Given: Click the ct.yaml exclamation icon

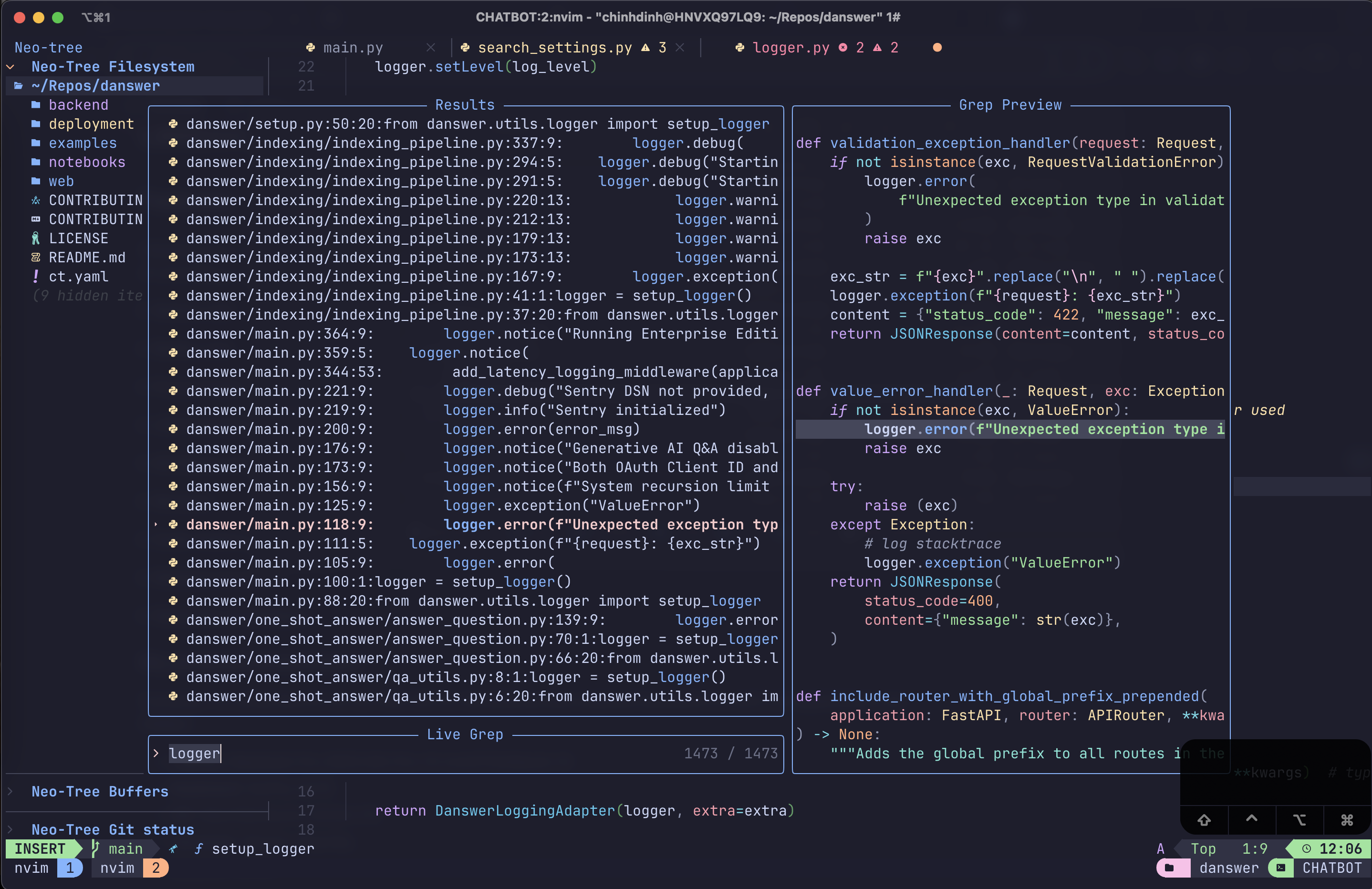Looking at the screenshot, I should tap(36, 277).
